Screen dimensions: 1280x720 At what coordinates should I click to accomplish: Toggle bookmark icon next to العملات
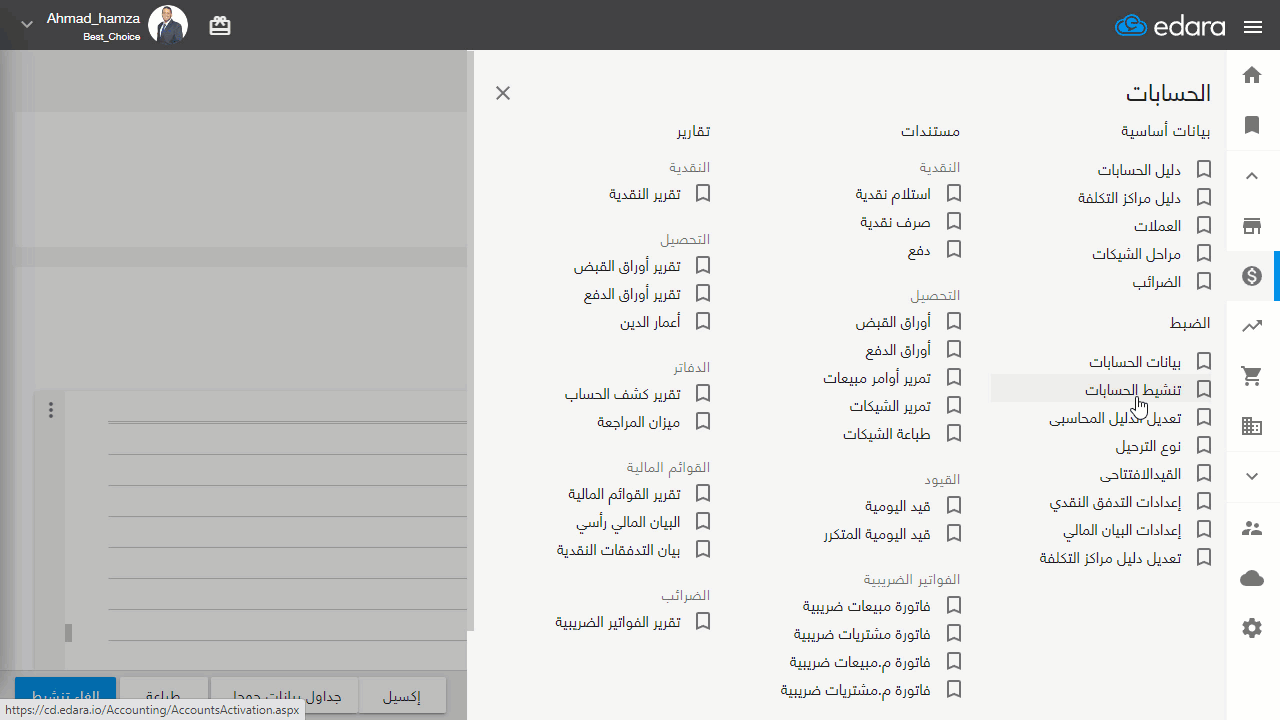[1204, 226]
